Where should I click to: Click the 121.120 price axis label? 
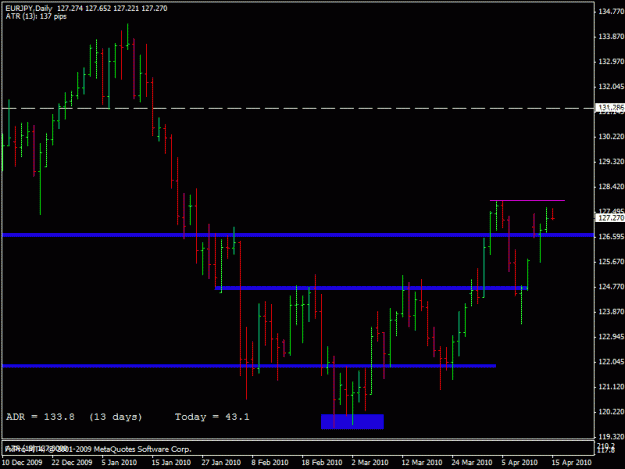click(611, 387)
